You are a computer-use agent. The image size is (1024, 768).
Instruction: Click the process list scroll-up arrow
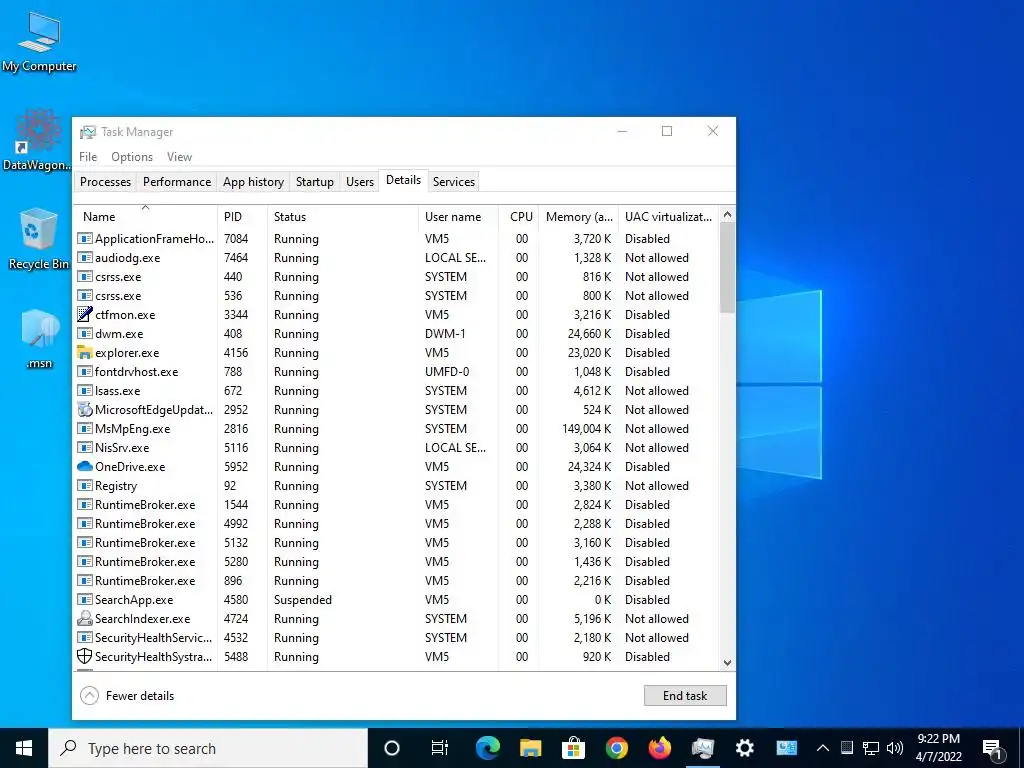(727, 214)
